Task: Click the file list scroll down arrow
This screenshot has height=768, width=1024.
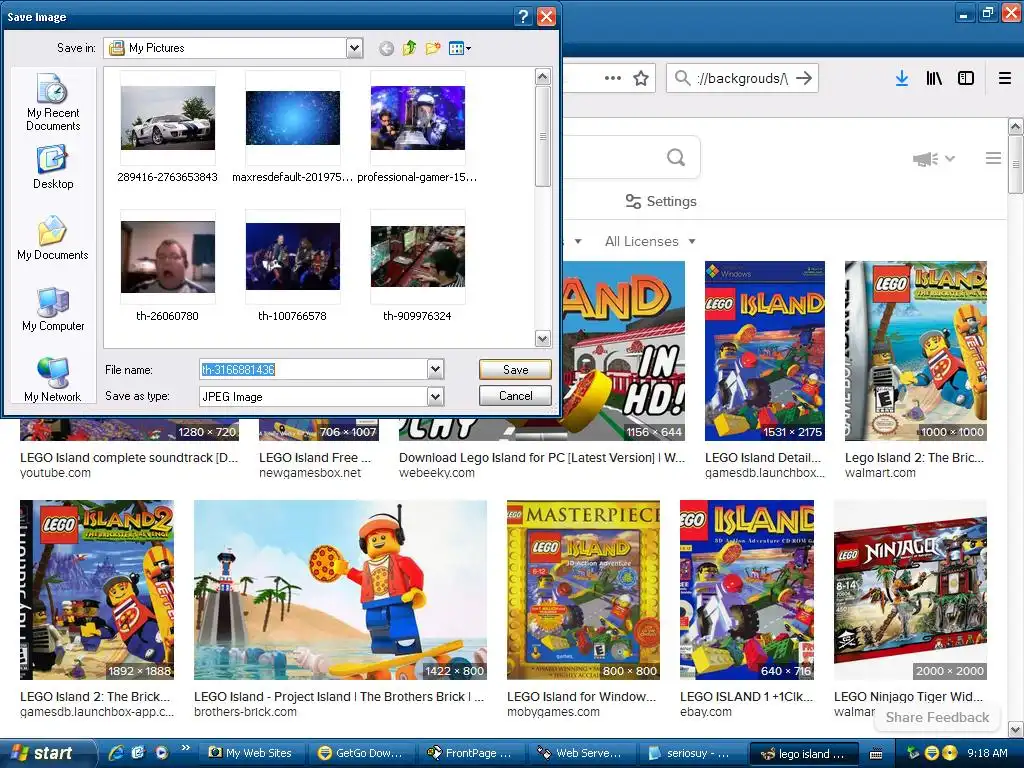Action: click(x=542, y=338)
